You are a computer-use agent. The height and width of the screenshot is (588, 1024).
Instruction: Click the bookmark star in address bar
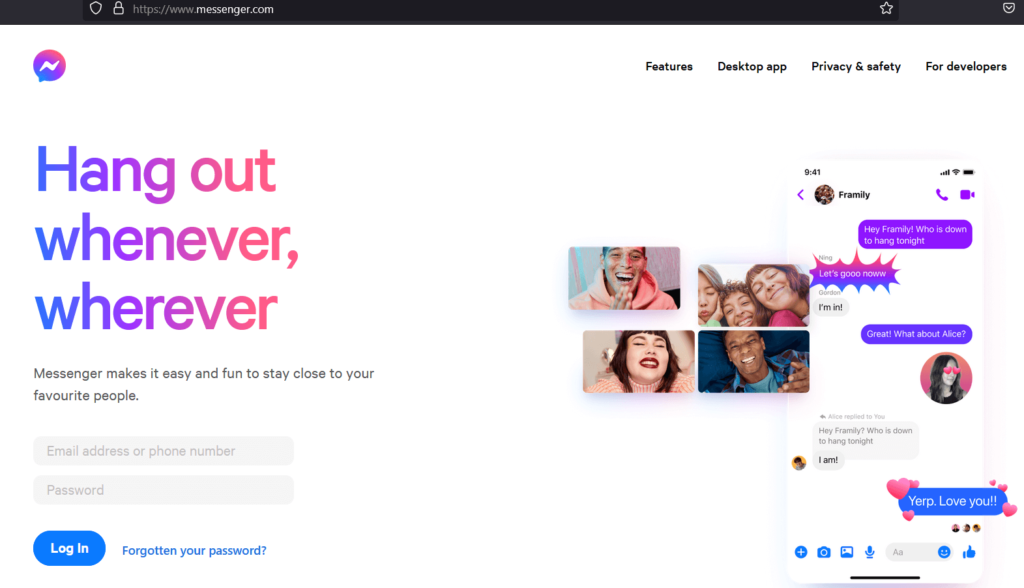pyautogui.click(x=886, y=9)
